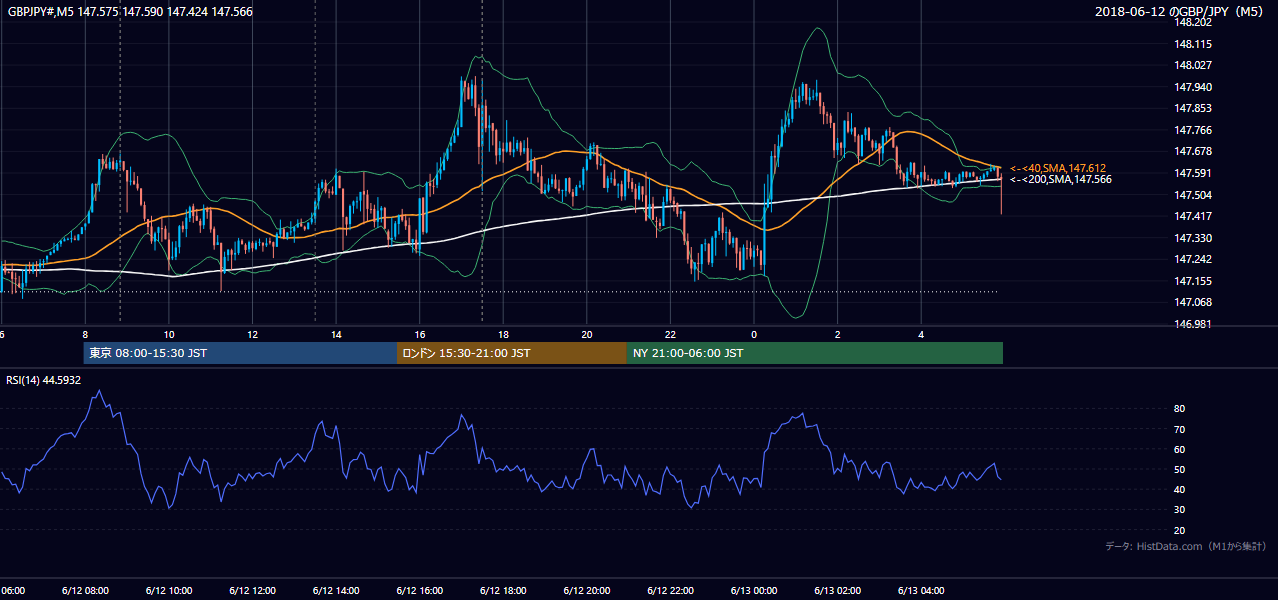This screenshot has width=1278, height=600.
Task: Click hour label 18 on chart time axis
Action: click(503, 334)
